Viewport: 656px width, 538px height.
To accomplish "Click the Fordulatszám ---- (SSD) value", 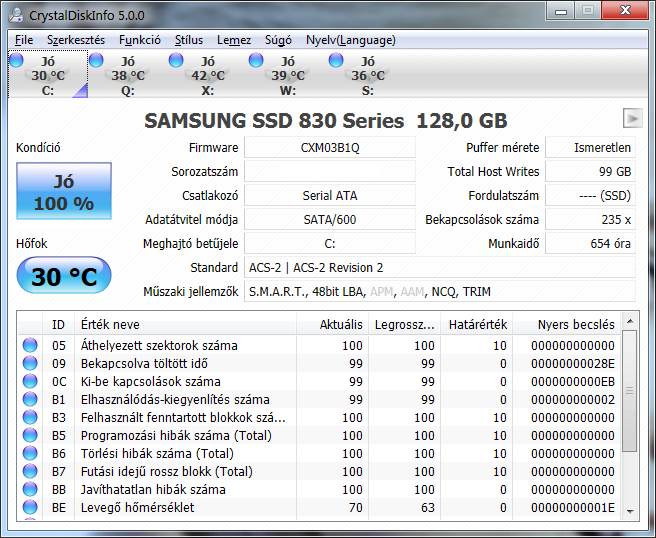I will click(590, 195).
